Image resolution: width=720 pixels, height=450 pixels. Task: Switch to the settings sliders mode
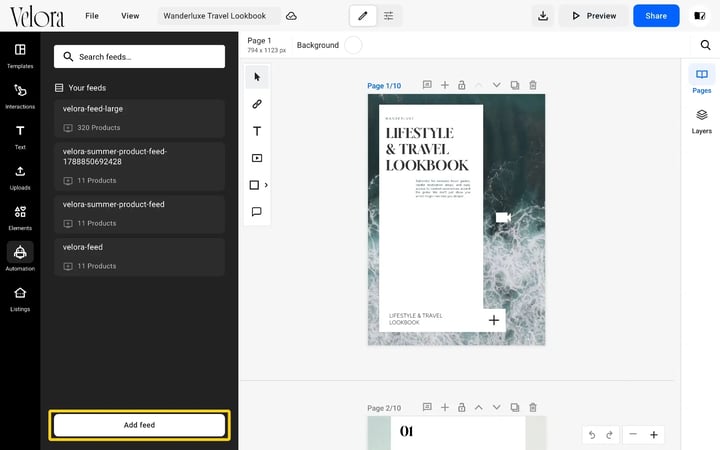tap(388, 16)
